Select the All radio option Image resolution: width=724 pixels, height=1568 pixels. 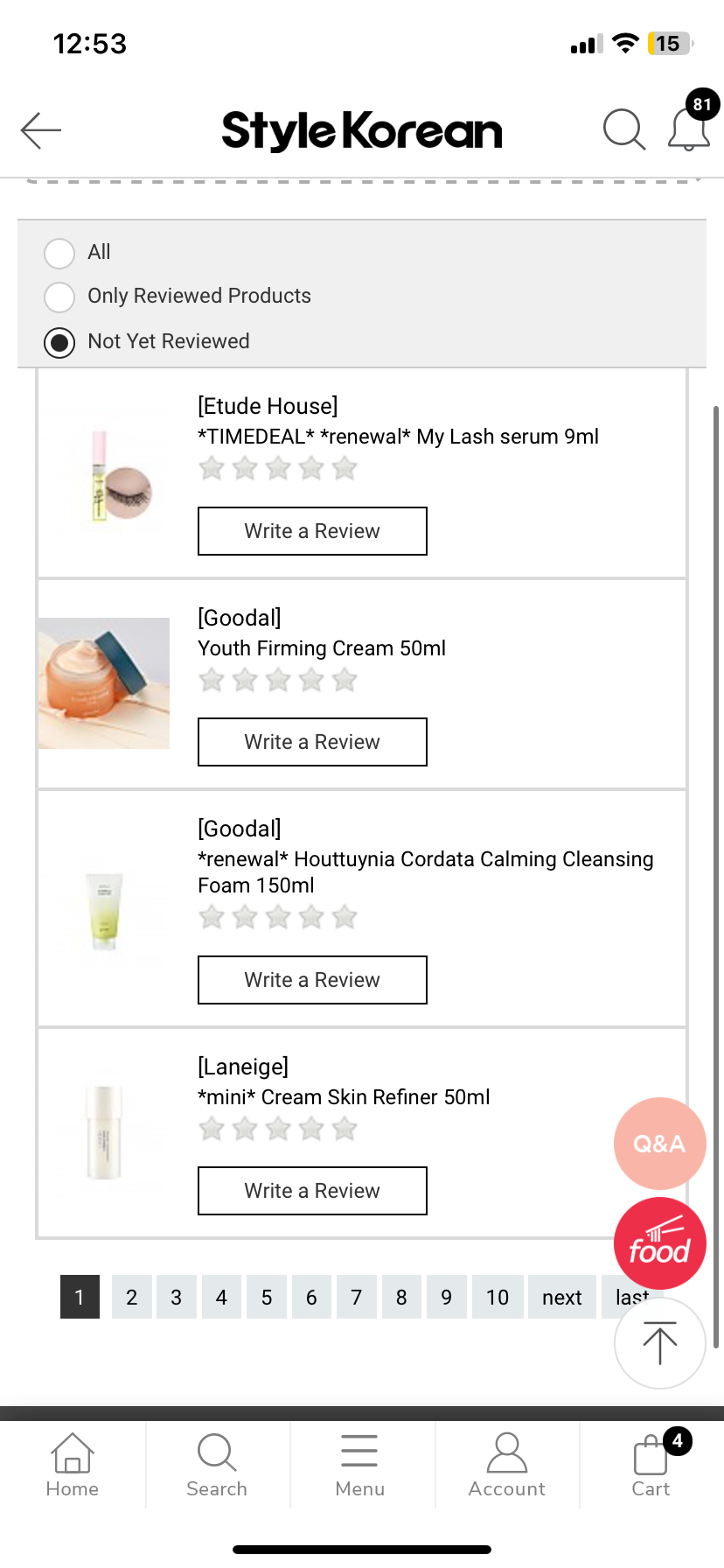59,253
